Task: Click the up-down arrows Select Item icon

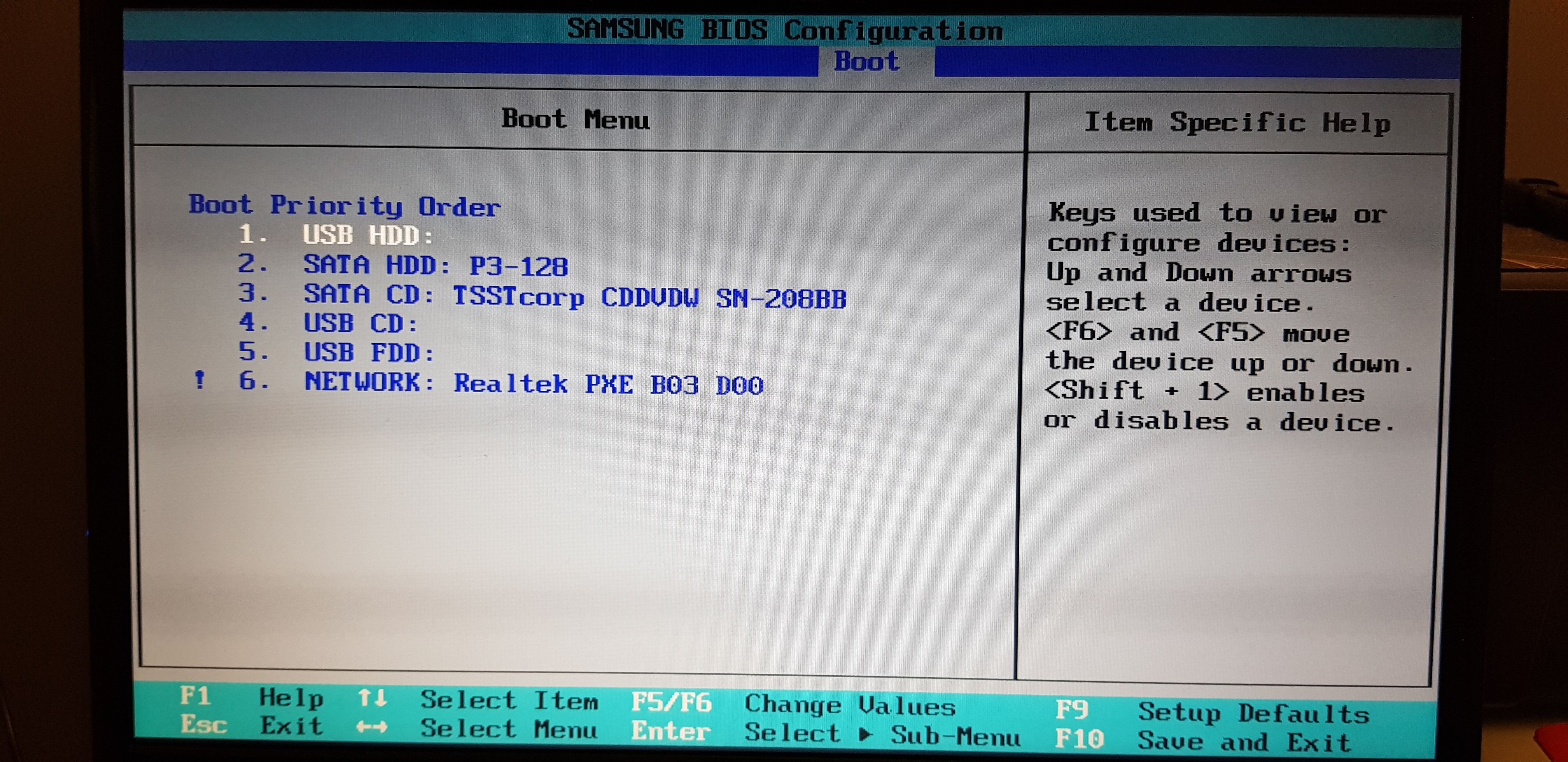Action: [372, 698]
